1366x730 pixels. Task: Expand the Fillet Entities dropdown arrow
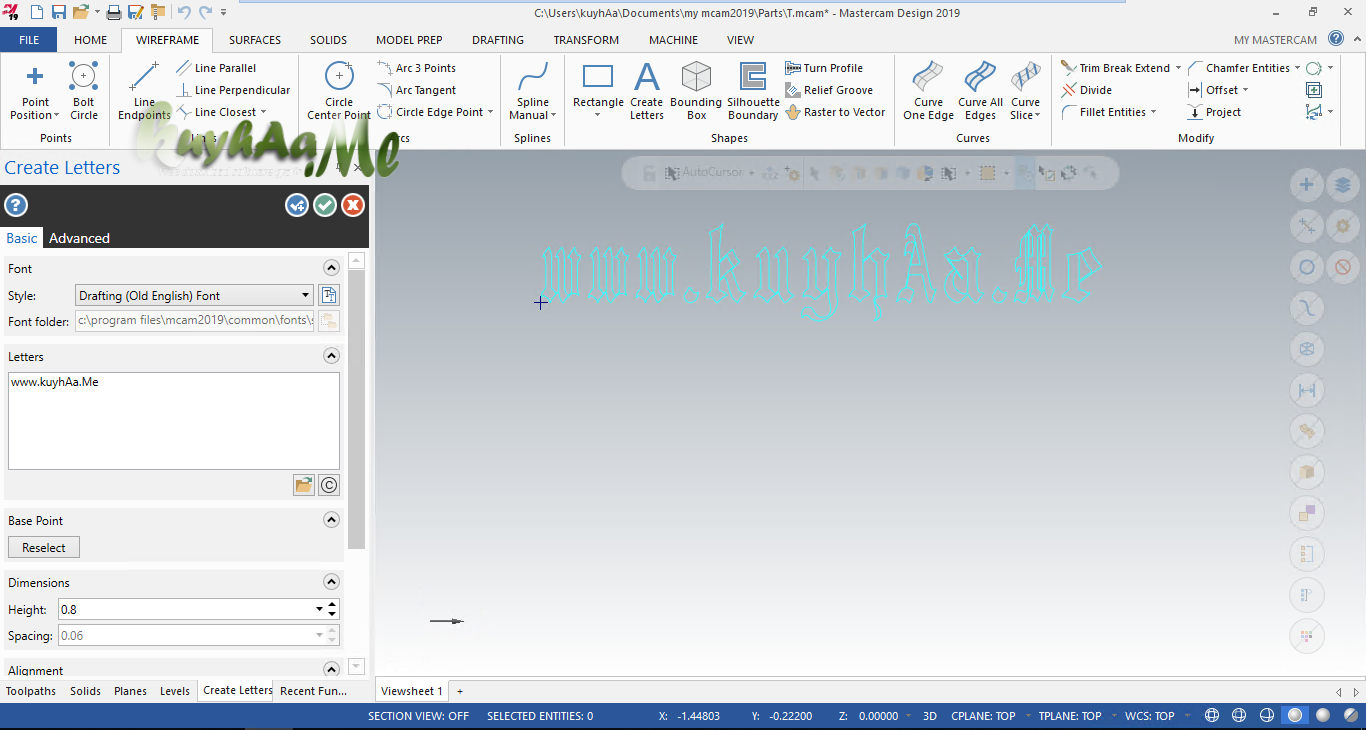1153,112
